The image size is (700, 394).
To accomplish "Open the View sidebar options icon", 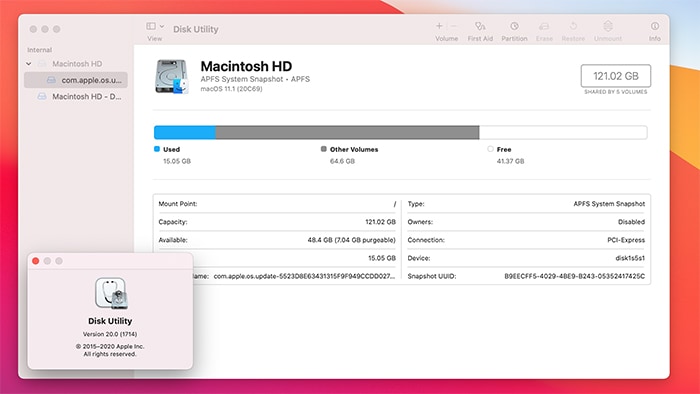I will (151, 26).
